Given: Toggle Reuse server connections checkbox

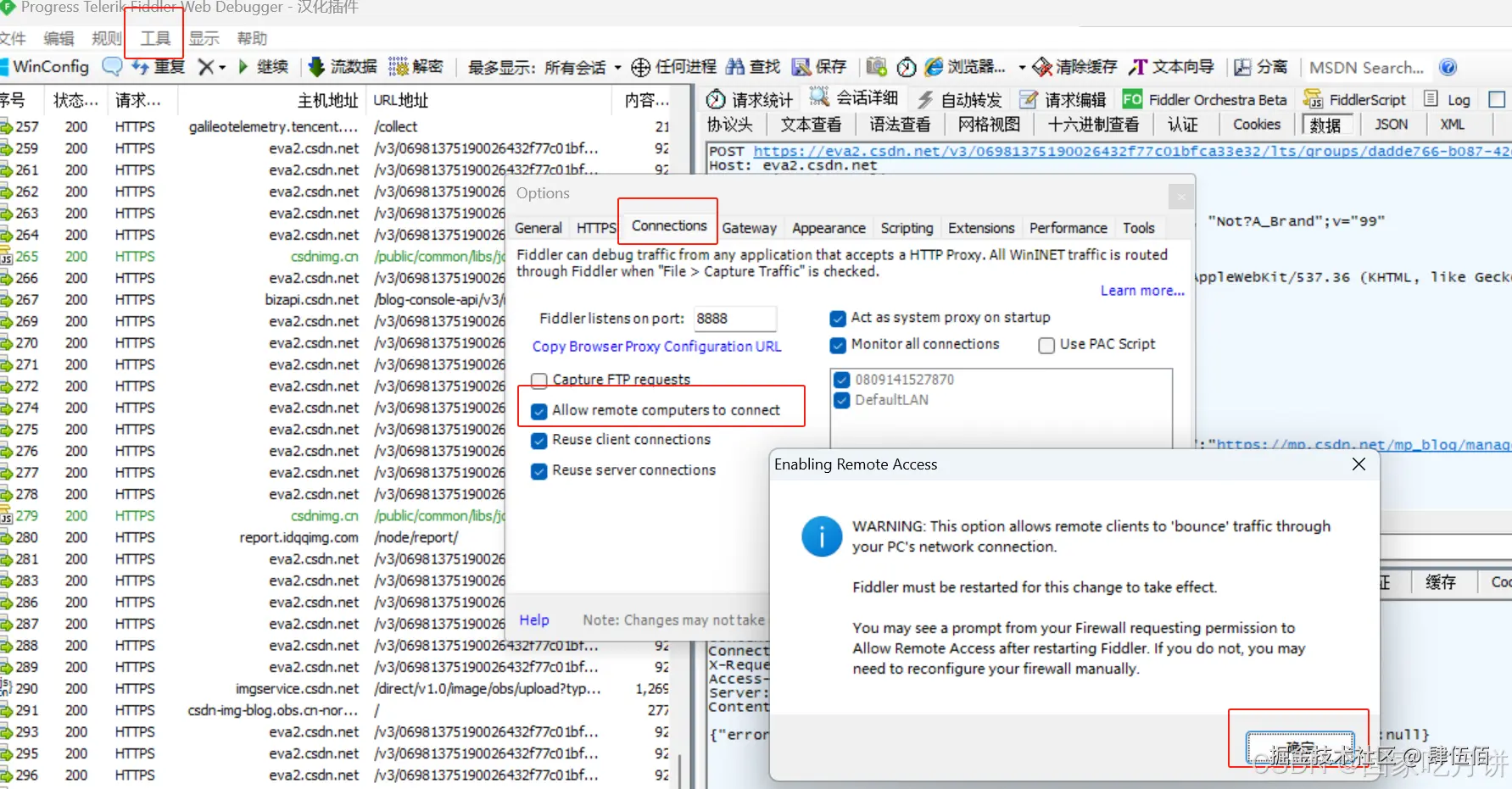Looking at the screenshot, I should (x=538, y=471).
